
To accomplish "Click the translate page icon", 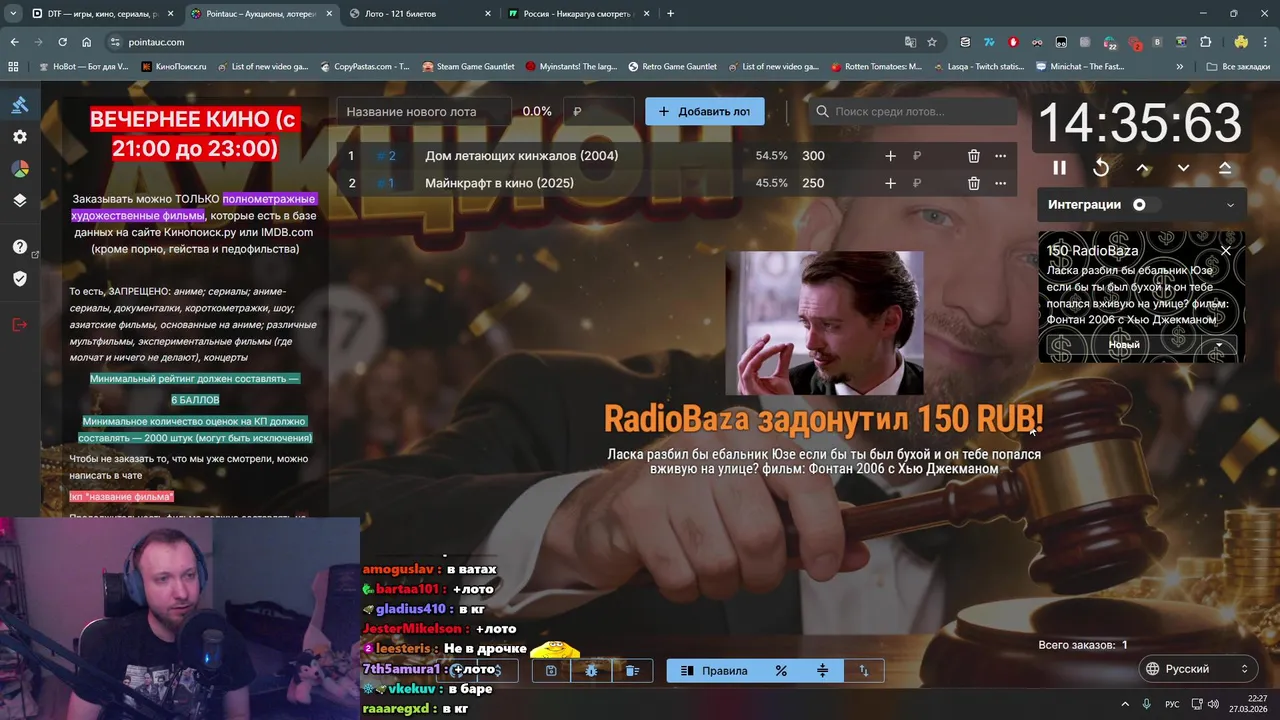I will click(910, 42).
